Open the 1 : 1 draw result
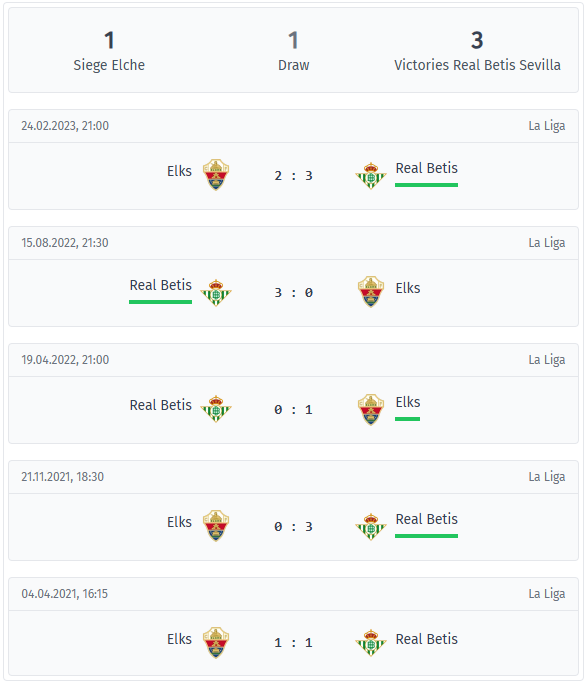Screen dimensions: 585x681 (294, 643)
